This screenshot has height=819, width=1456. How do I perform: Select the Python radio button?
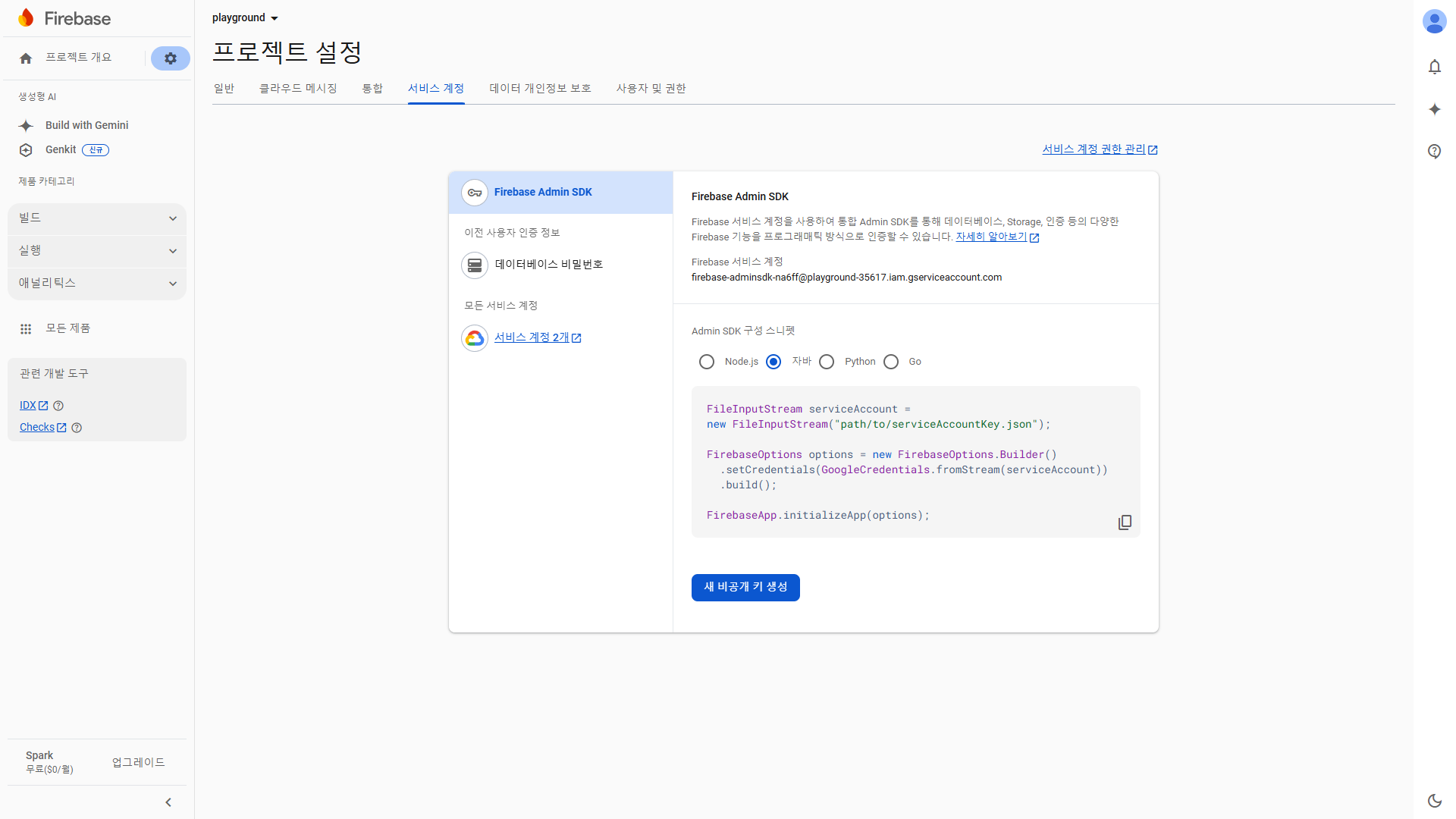tap(827, 362)
